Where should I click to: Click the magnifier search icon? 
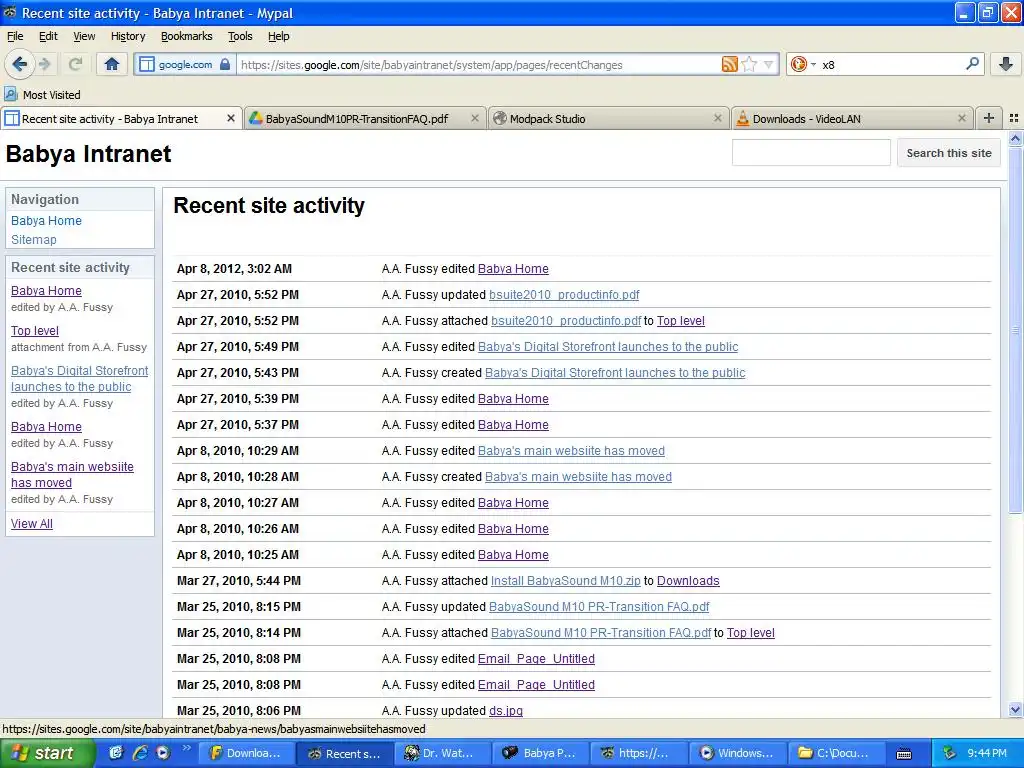click(972, 63)
